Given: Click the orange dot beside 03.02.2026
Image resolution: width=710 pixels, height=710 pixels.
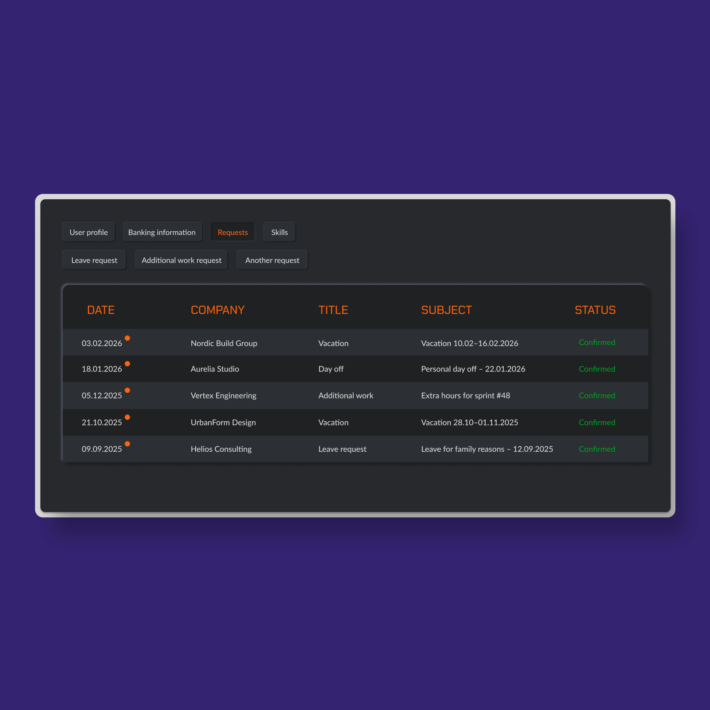Looking at the screenshot, I should 127,338.
